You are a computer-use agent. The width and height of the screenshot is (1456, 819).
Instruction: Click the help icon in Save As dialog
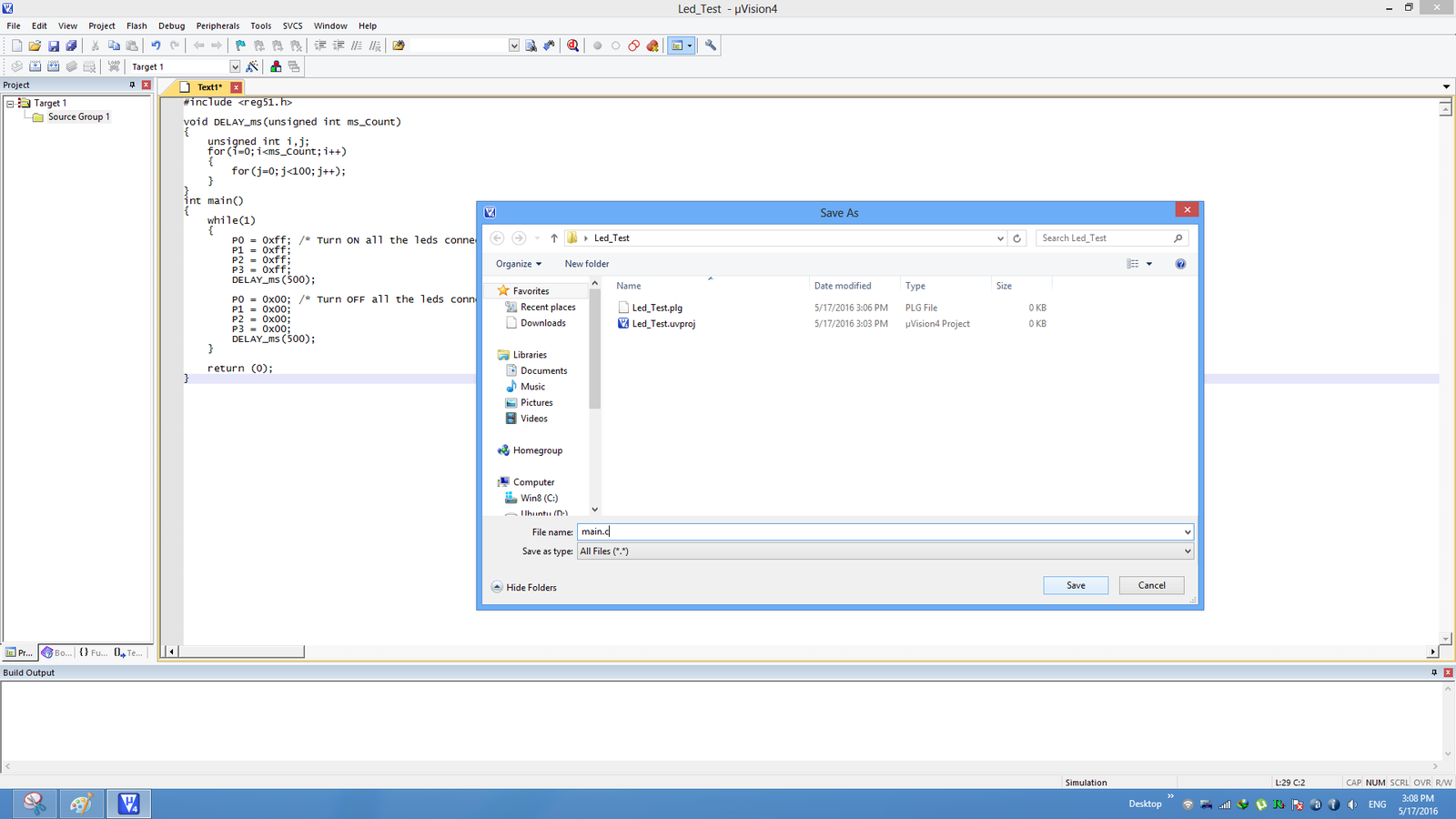click(x=1180, y=264)
